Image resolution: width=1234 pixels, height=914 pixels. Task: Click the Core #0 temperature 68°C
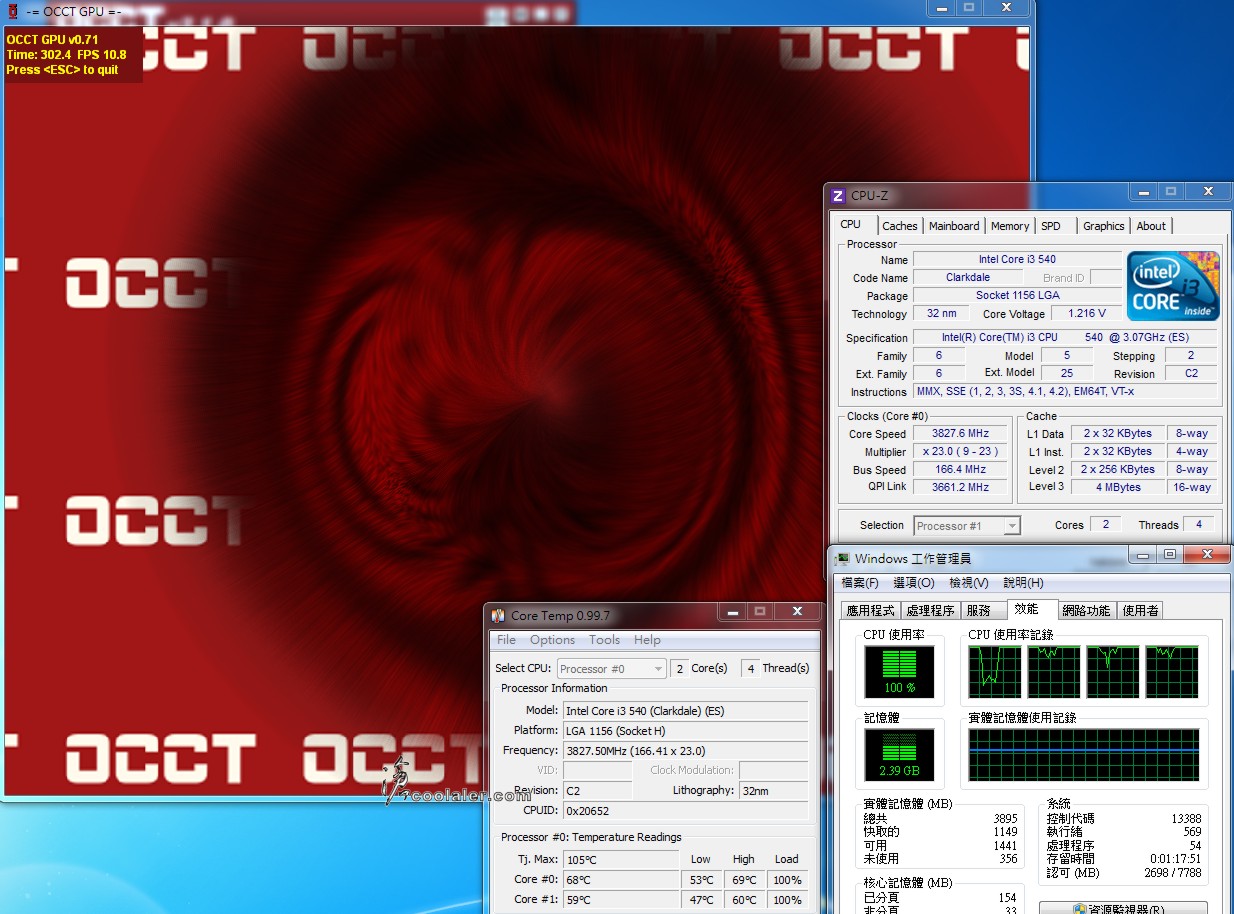click(621, 880)
